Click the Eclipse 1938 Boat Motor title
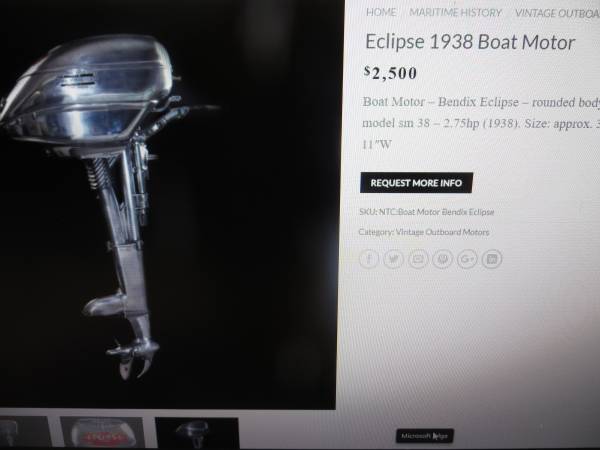Screen dimensions: 600x450 (x=470, y=42)
